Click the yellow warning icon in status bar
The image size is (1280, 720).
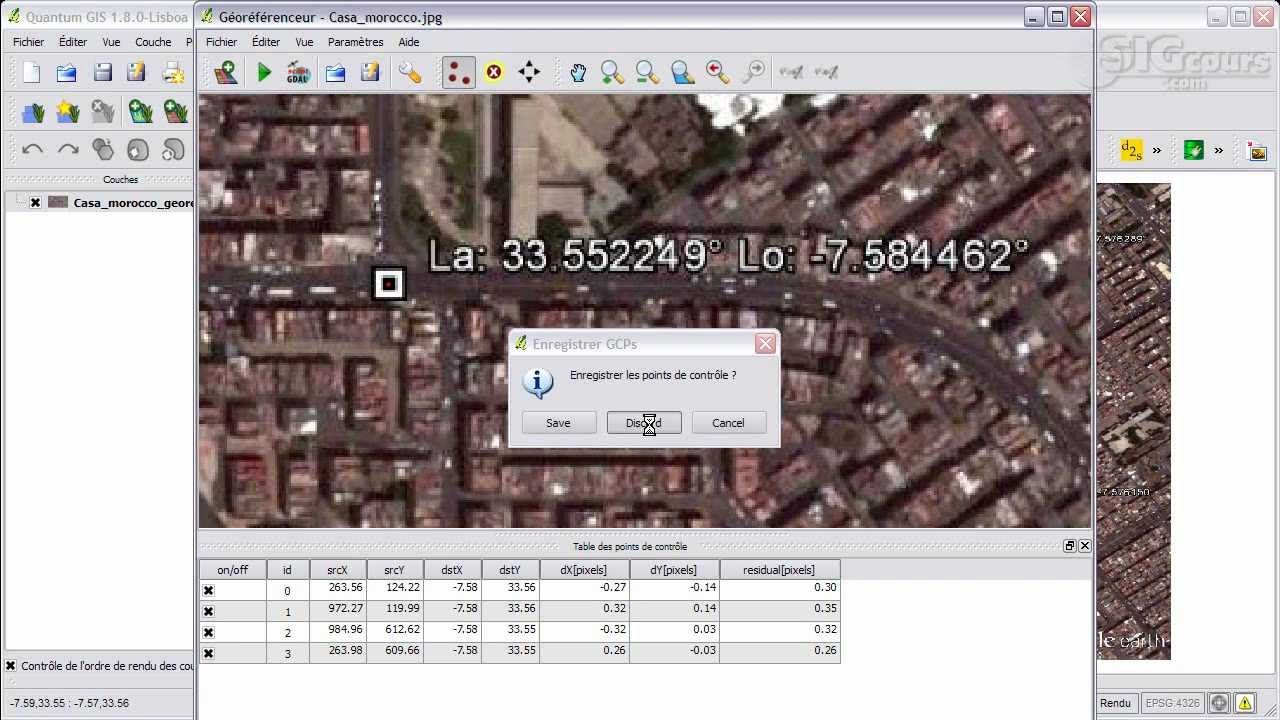[1245, 703]
